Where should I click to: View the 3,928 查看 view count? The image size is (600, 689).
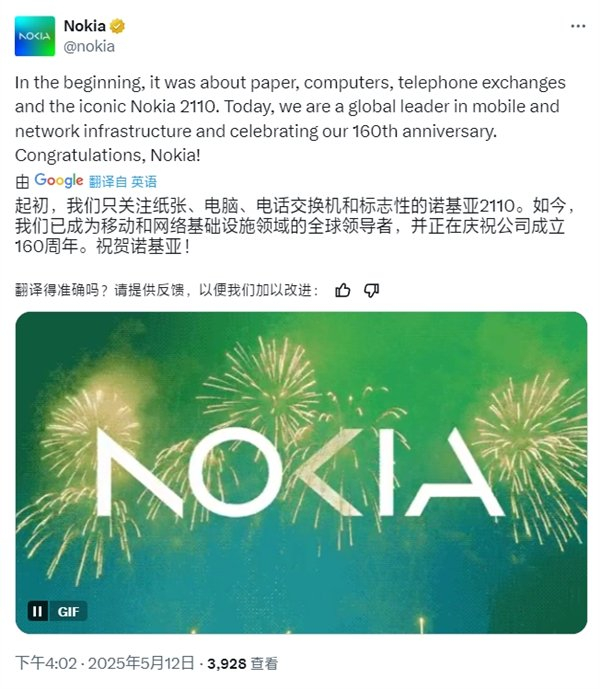point(242,663)
